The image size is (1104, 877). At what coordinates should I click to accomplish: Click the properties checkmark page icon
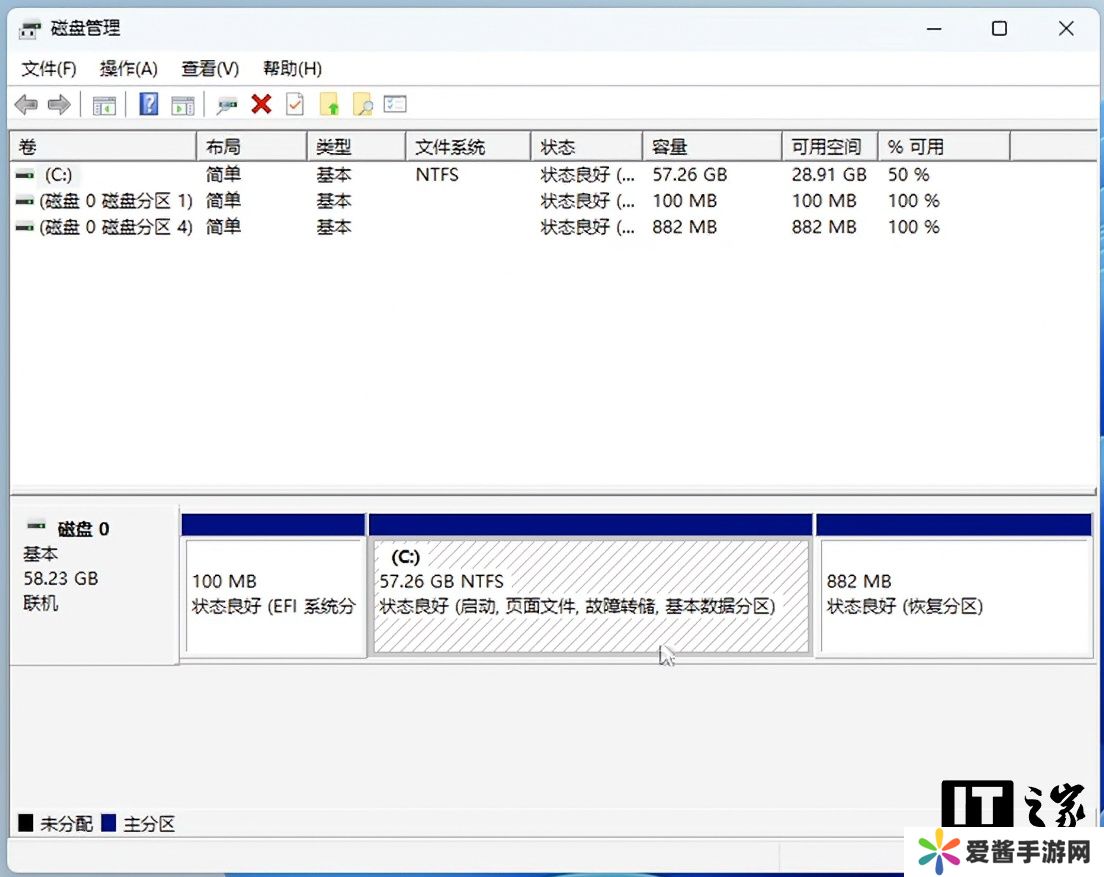click(294, 105)
